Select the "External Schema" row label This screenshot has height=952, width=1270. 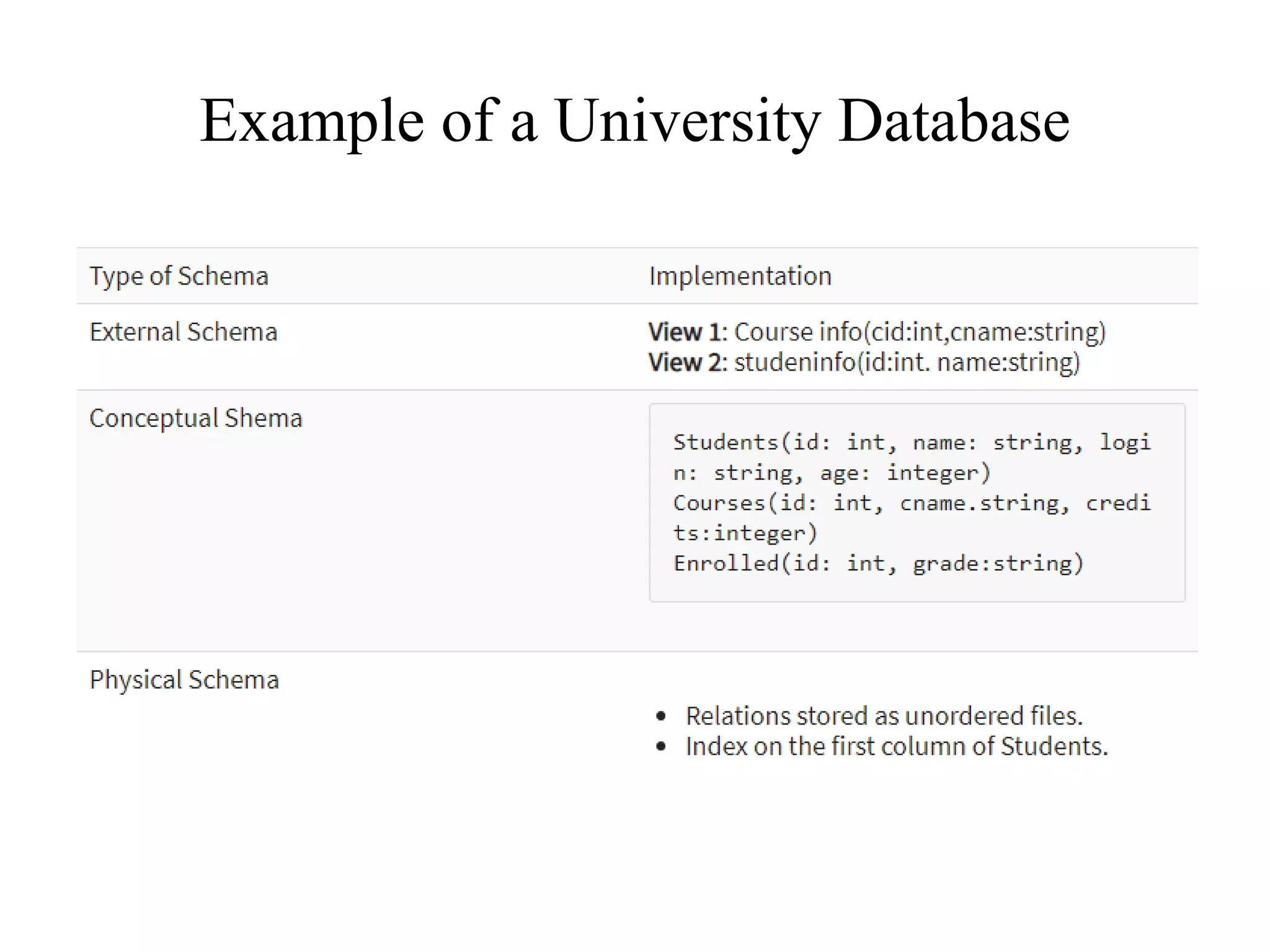pos(184,332)
